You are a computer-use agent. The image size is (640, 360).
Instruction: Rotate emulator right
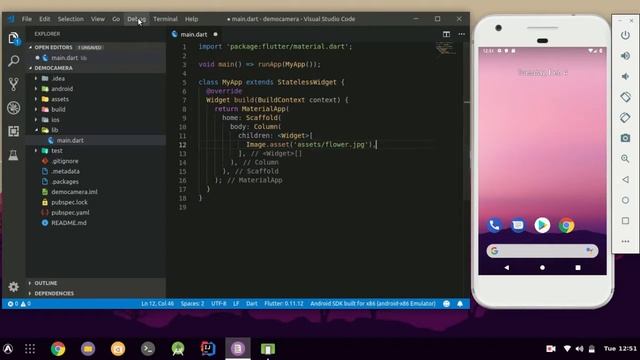tap(625, 118)
